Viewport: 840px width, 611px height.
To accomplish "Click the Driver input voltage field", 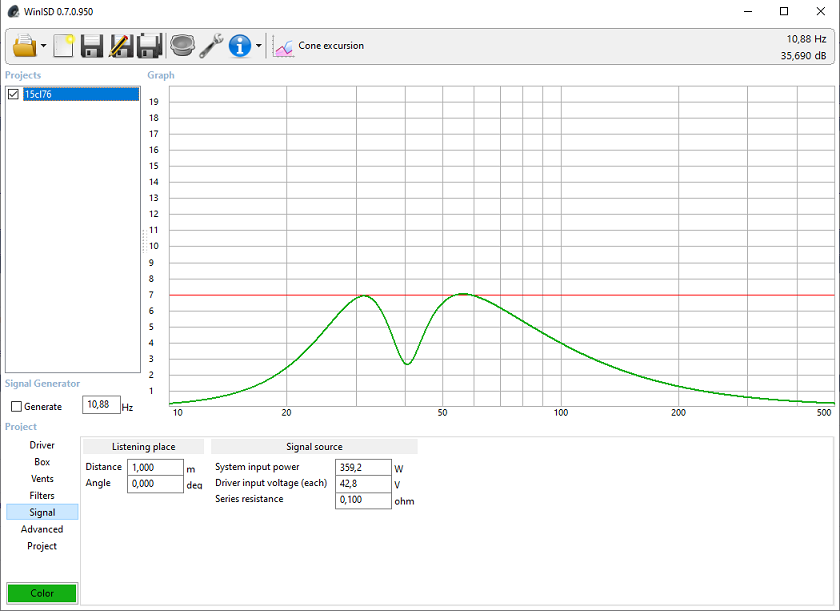I will [363, 484].
